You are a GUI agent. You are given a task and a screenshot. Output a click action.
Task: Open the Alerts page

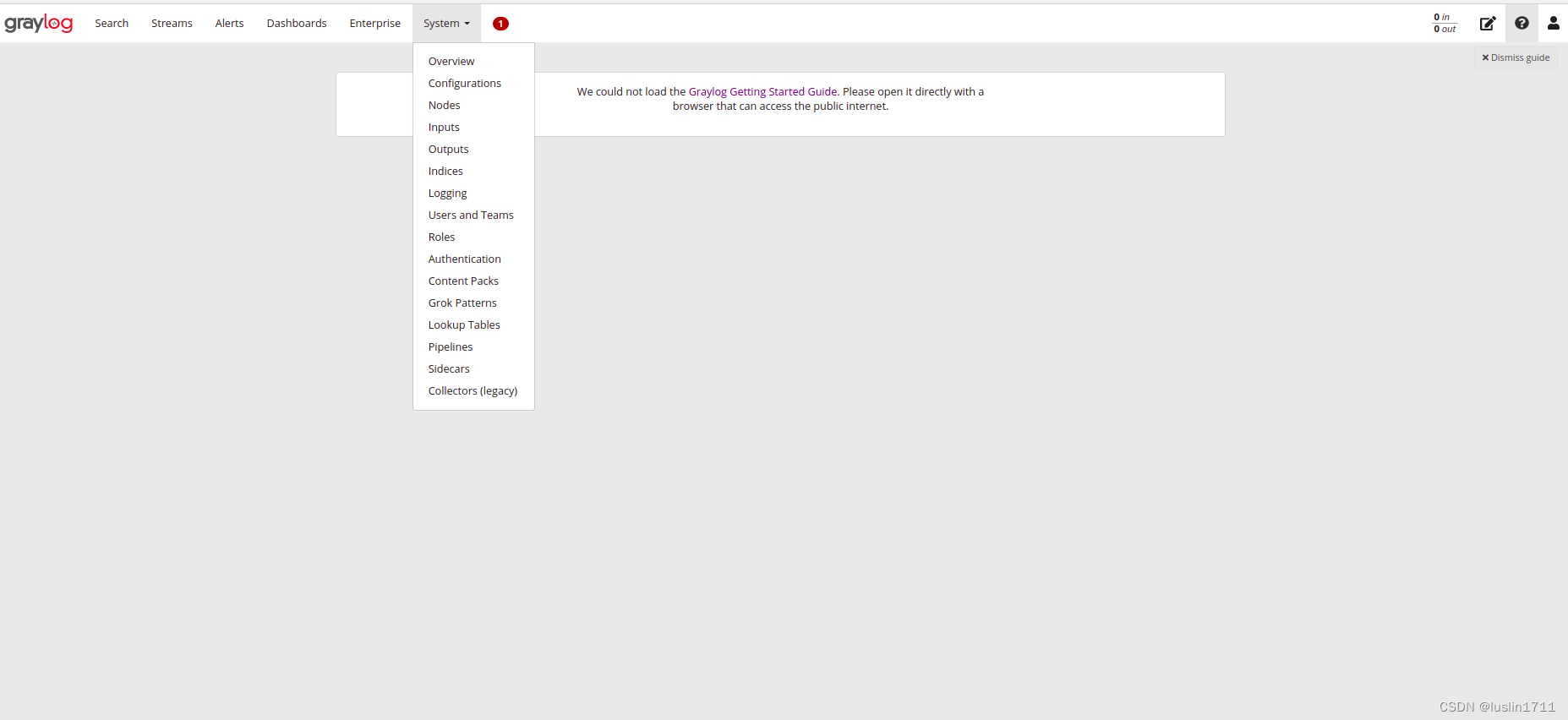(x=229, y=24)
